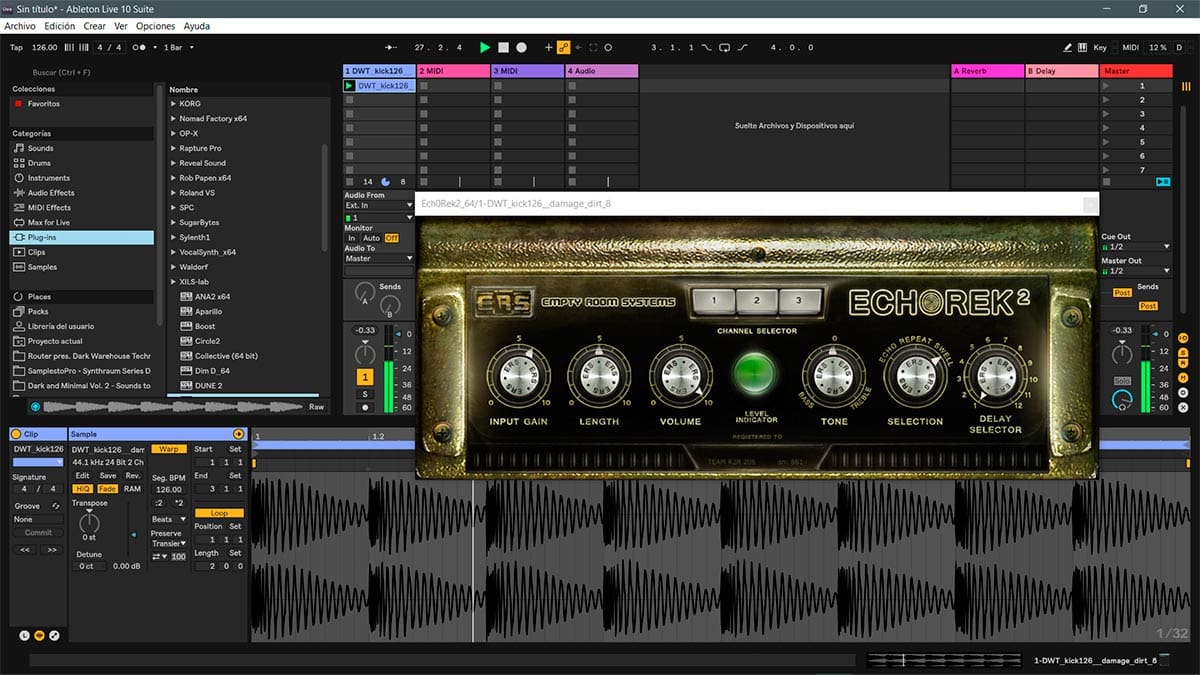The height and width of the screenshot is (675, 1200).
Task: Open the Ayuda menu
Action: point(197,26)
